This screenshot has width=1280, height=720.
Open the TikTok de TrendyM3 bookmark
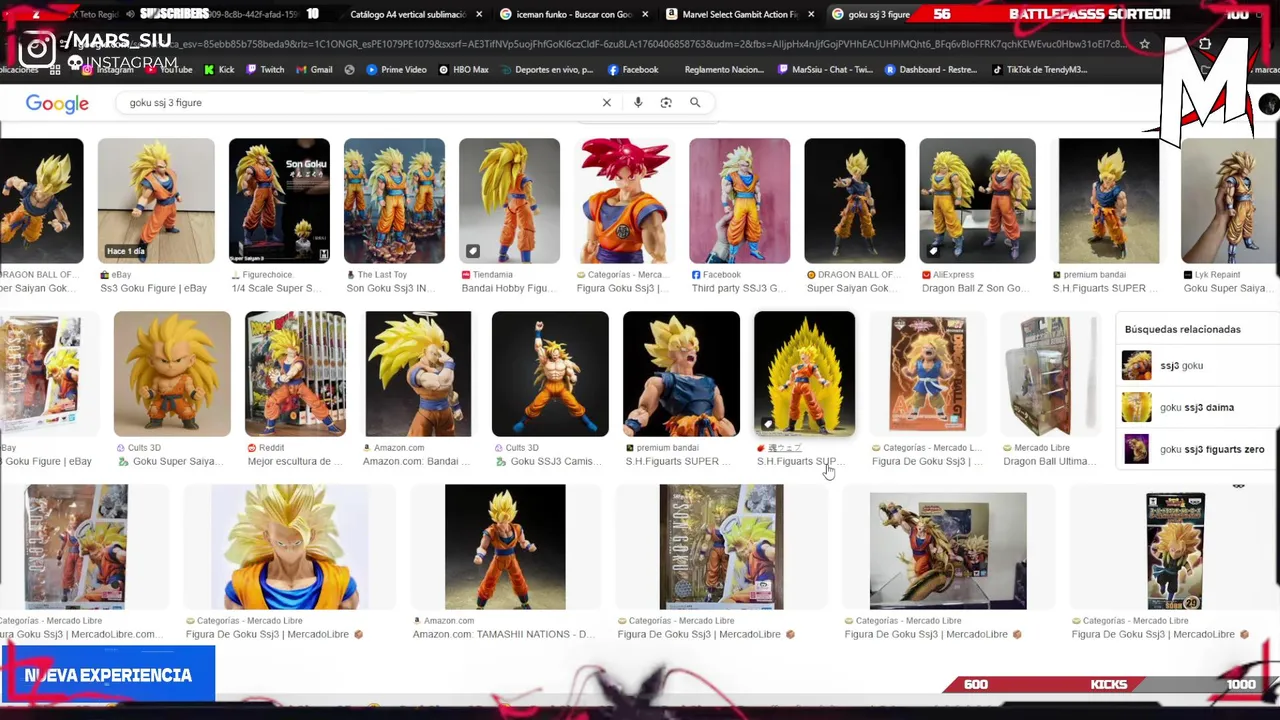tap(1039, 70)
